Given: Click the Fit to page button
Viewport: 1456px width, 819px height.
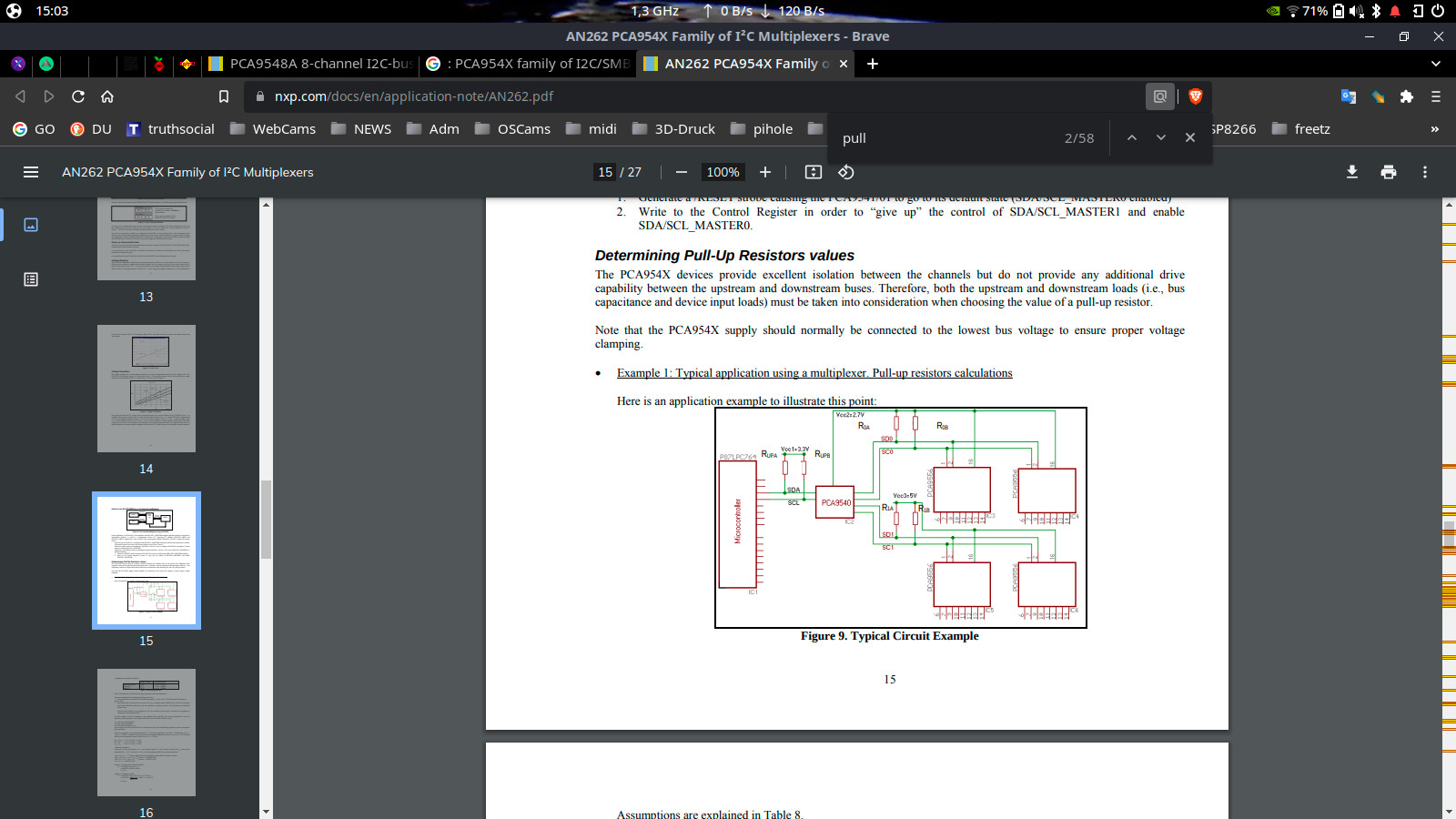Looking at the screenshot, I should pyautogui.click(x=814, y=172).
